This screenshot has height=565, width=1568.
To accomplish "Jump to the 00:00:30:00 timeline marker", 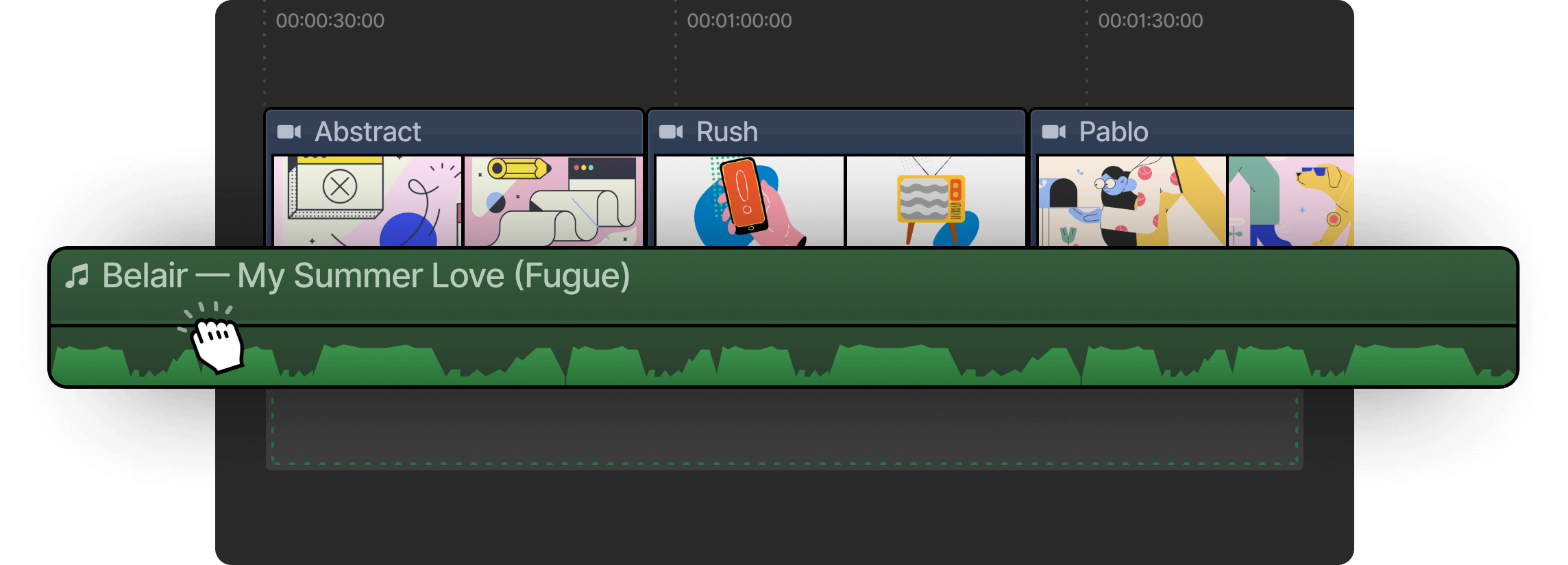I will 330,21.
